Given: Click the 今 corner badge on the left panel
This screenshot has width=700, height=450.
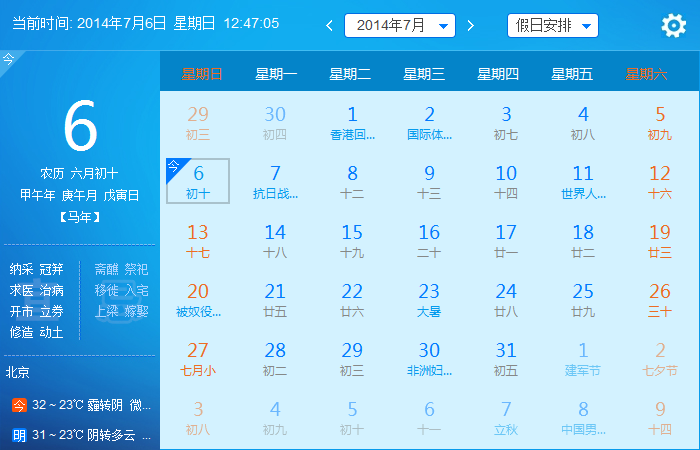Looking at the screenshot, I should 8,60.
